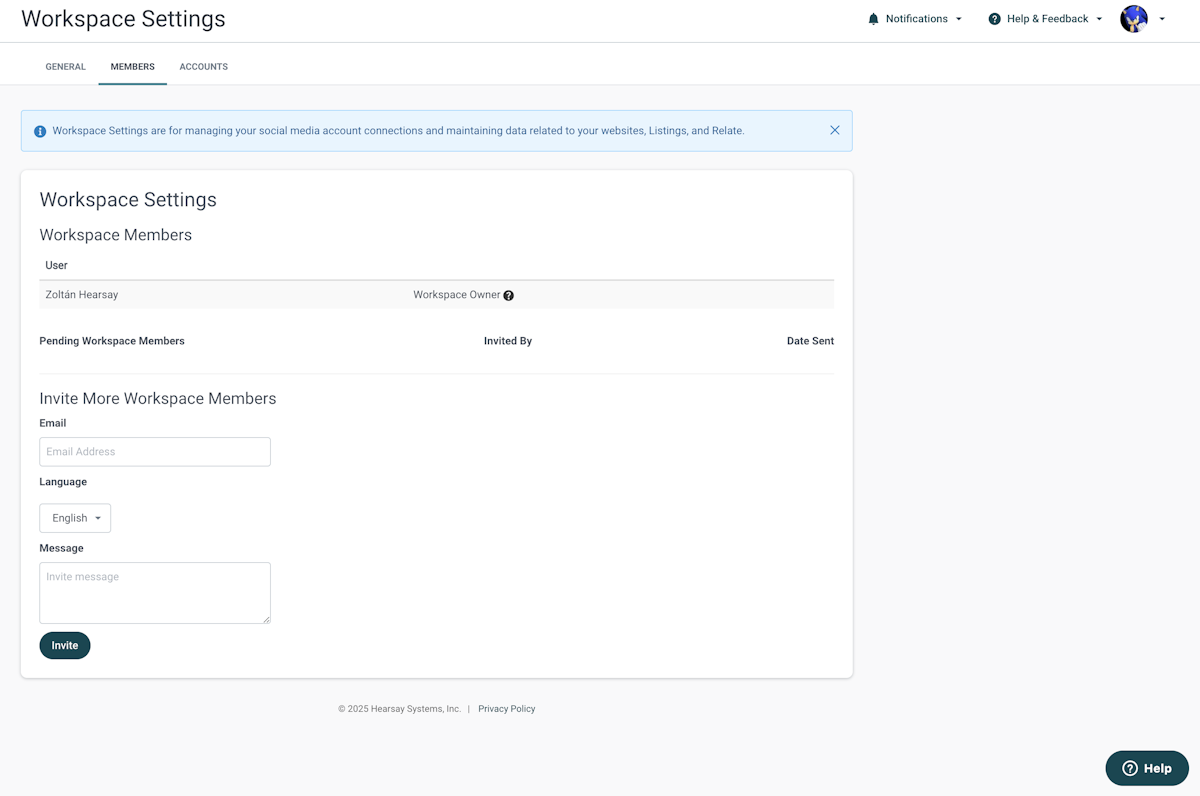Dismiss the blue info banner
This screenshot has width=1200, height=796.
[x=835, y=130]
